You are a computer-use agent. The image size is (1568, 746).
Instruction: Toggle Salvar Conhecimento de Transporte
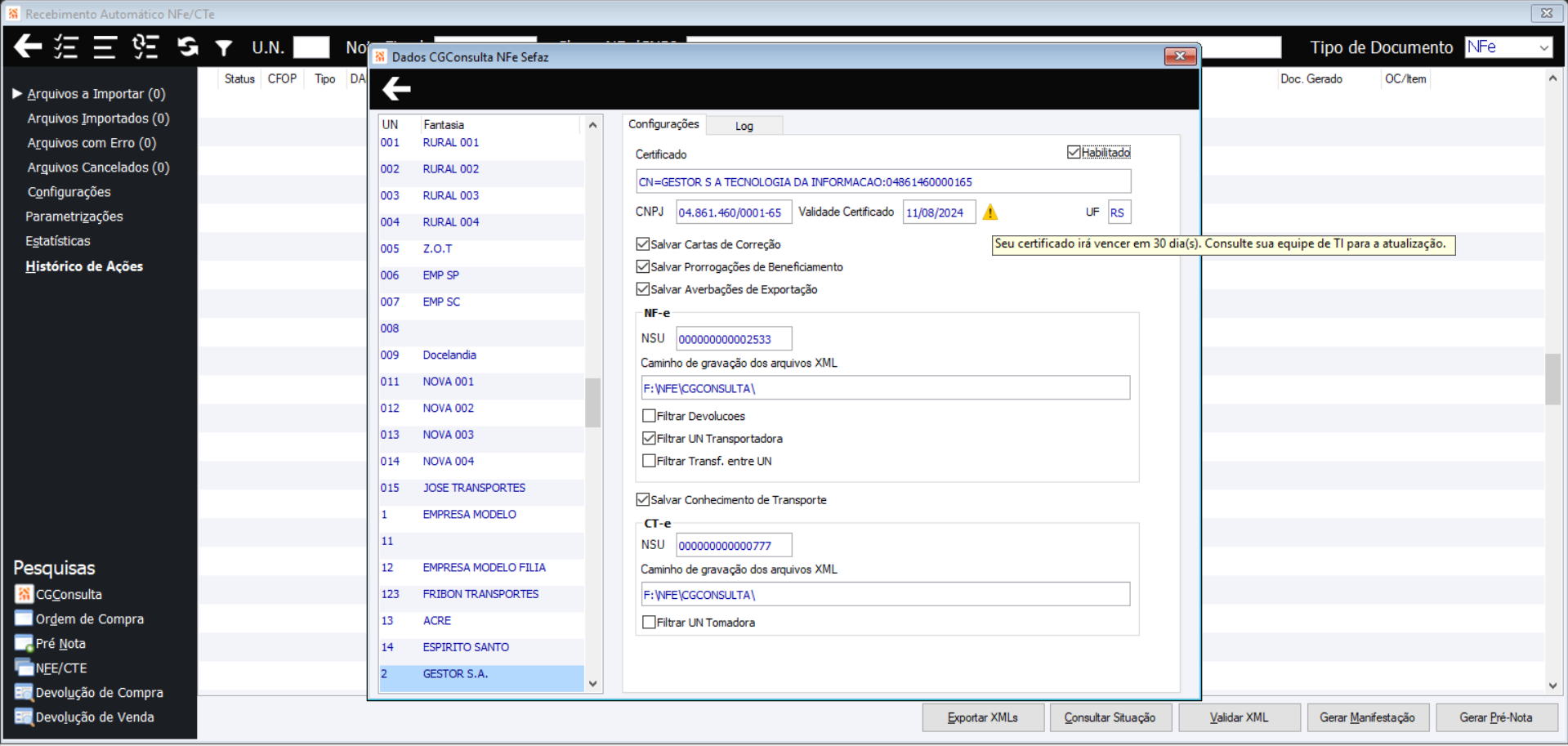tap(642, 499)
